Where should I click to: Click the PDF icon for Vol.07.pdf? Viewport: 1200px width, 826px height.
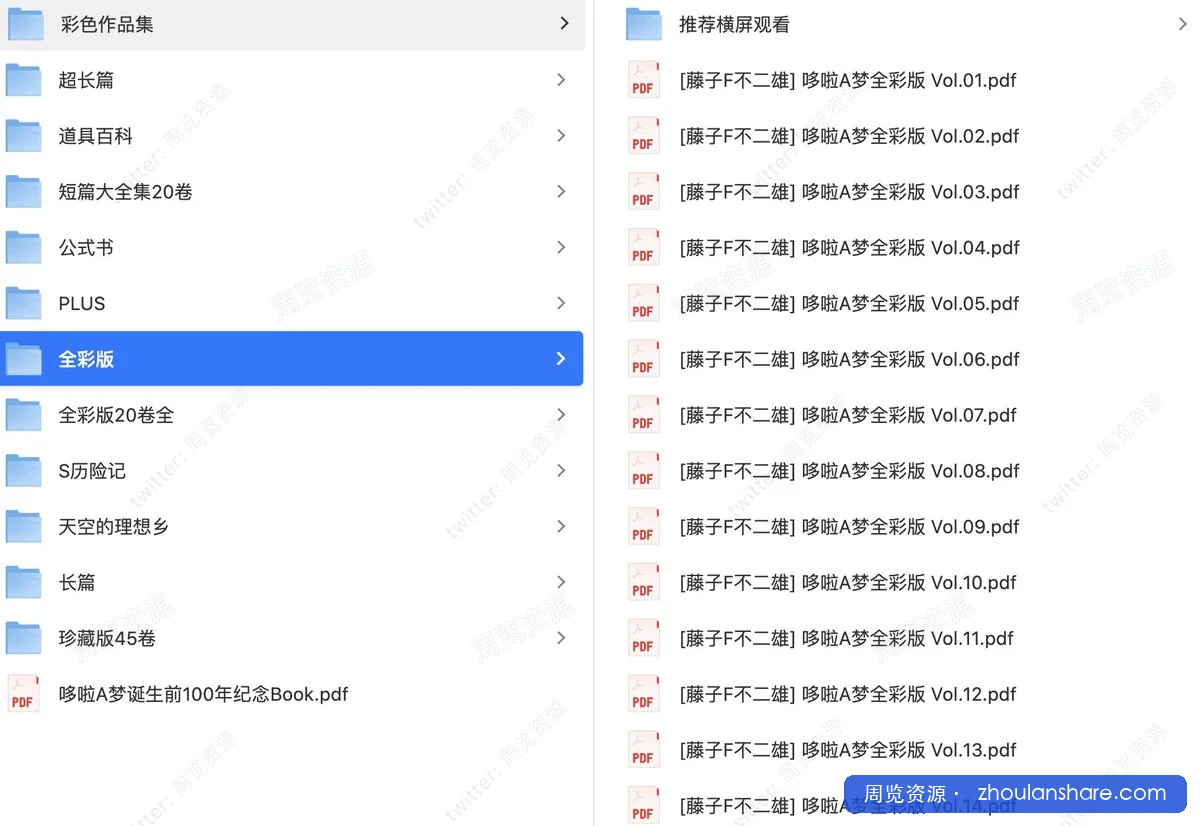coord(643,415)
